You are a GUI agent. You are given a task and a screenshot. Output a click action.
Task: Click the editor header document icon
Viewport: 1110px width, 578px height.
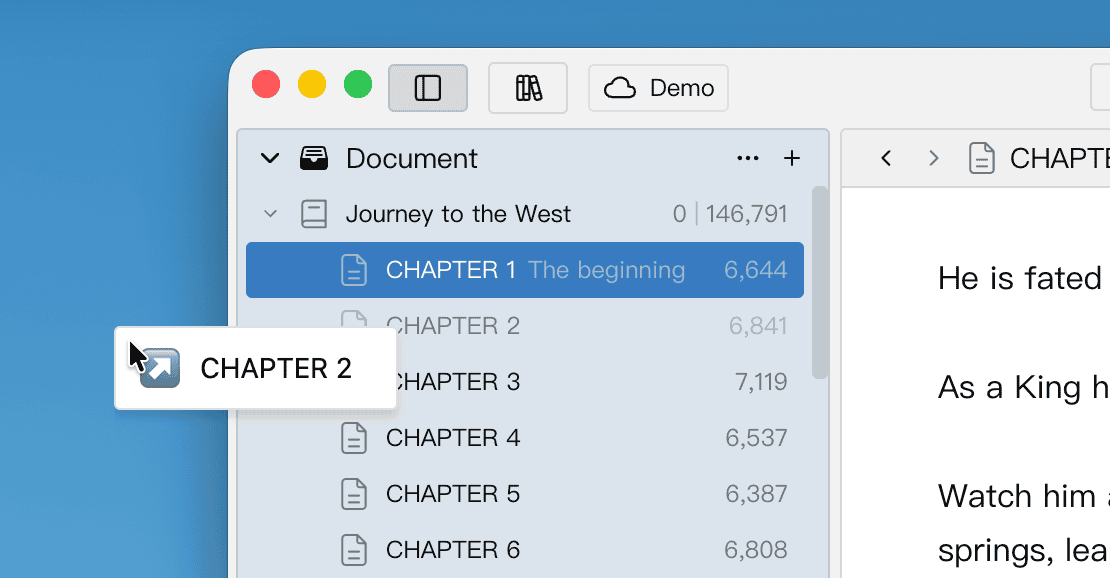(x=982, y=158)
